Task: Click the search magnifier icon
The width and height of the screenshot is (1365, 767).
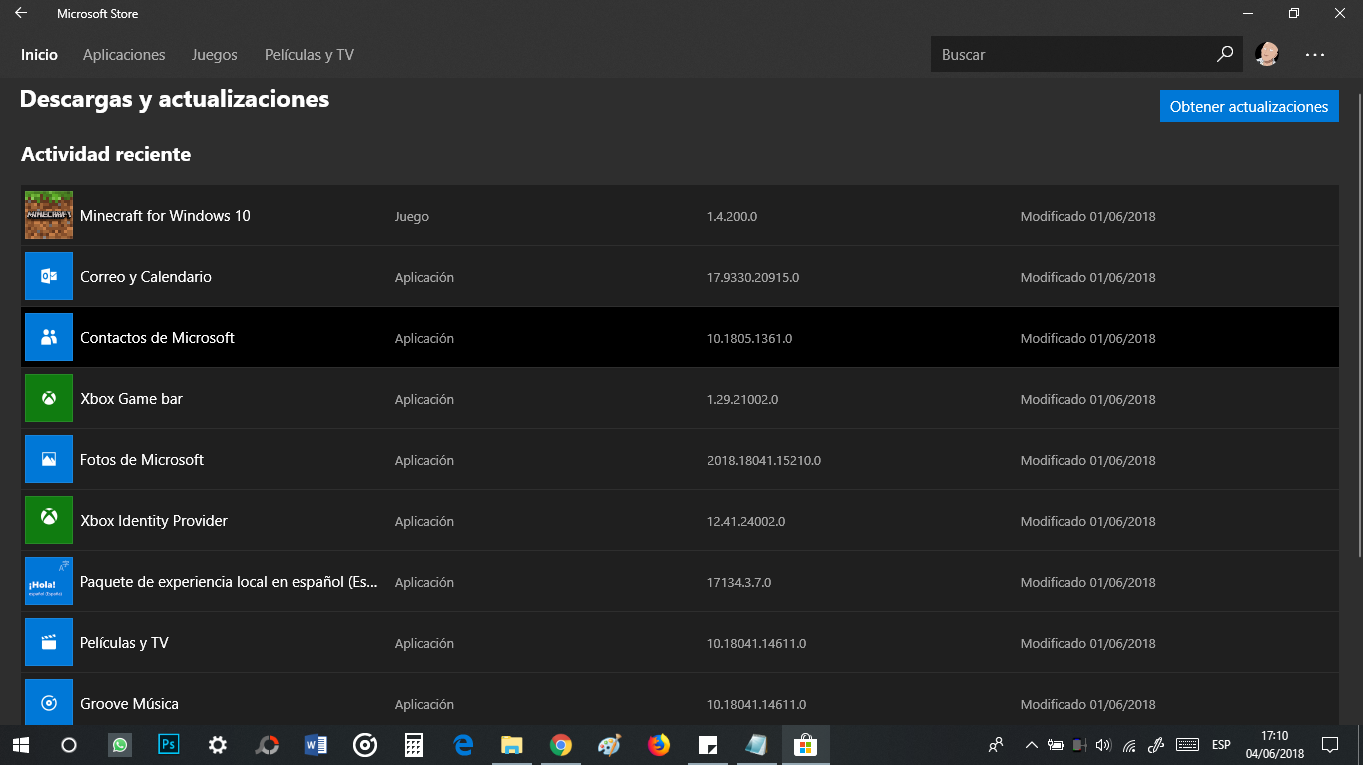Action: pyautogui.click(x=1225, y=54)
